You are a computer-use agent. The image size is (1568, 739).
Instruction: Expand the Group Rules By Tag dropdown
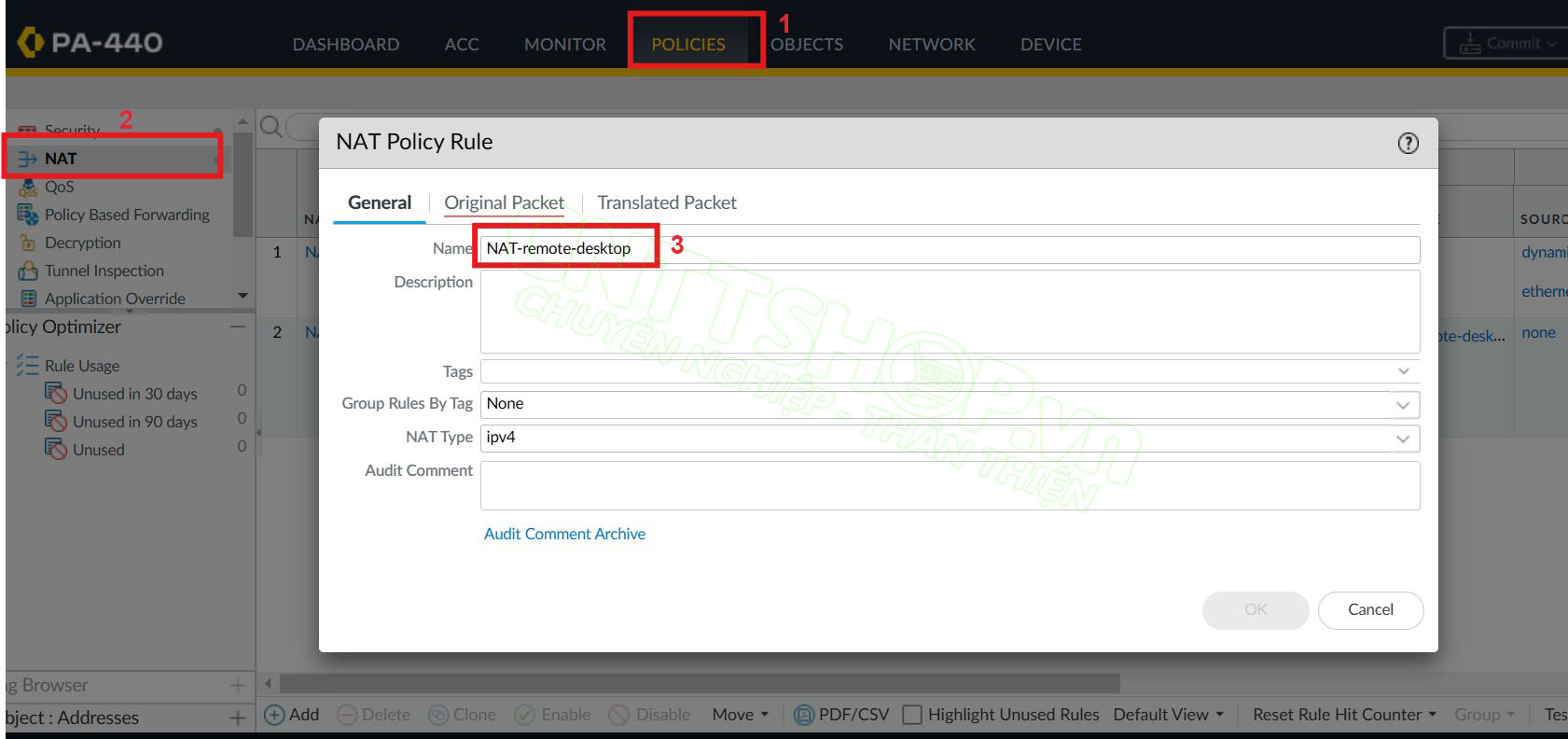coord(1402,405)
